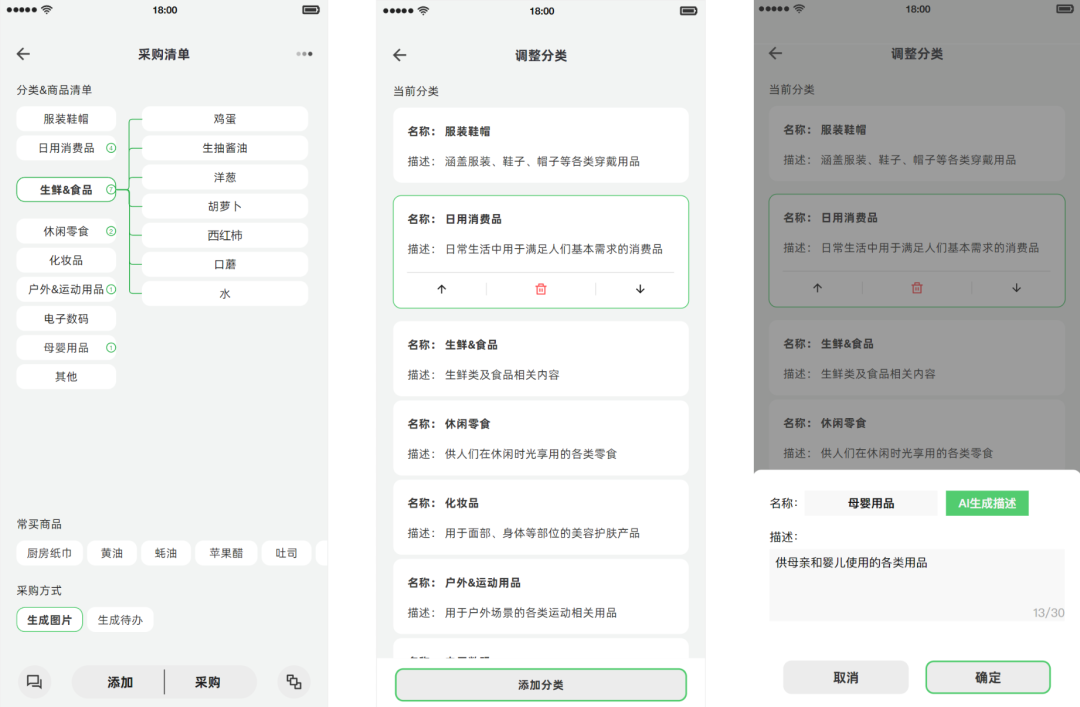Choose 西红柿 from the product list

[225, 236]
